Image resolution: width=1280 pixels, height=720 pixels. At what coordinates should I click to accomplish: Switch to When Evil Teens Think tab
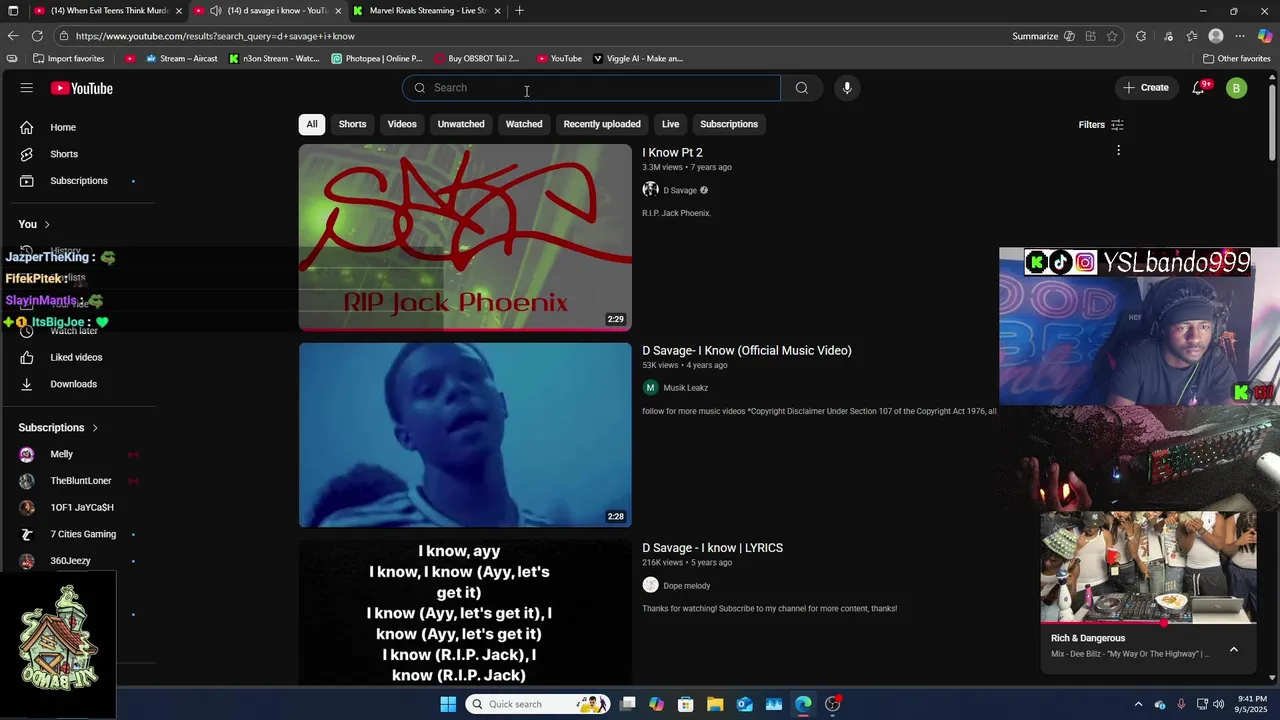107,11
